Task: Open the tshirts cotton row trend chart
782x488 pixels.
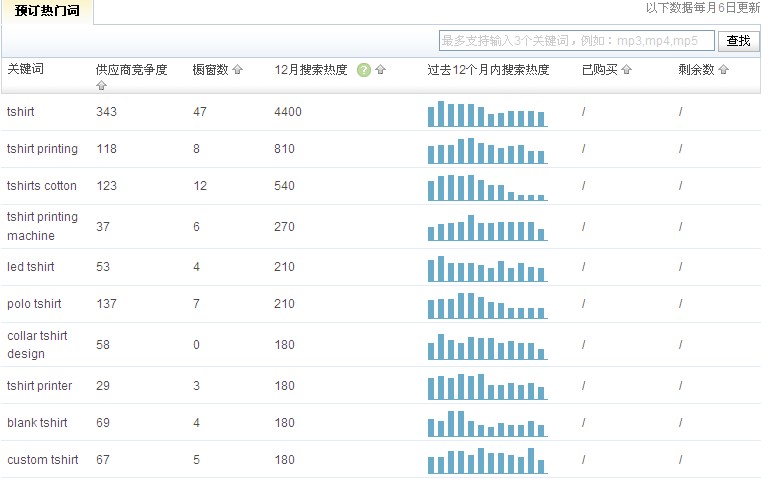Action: point(488,188)
